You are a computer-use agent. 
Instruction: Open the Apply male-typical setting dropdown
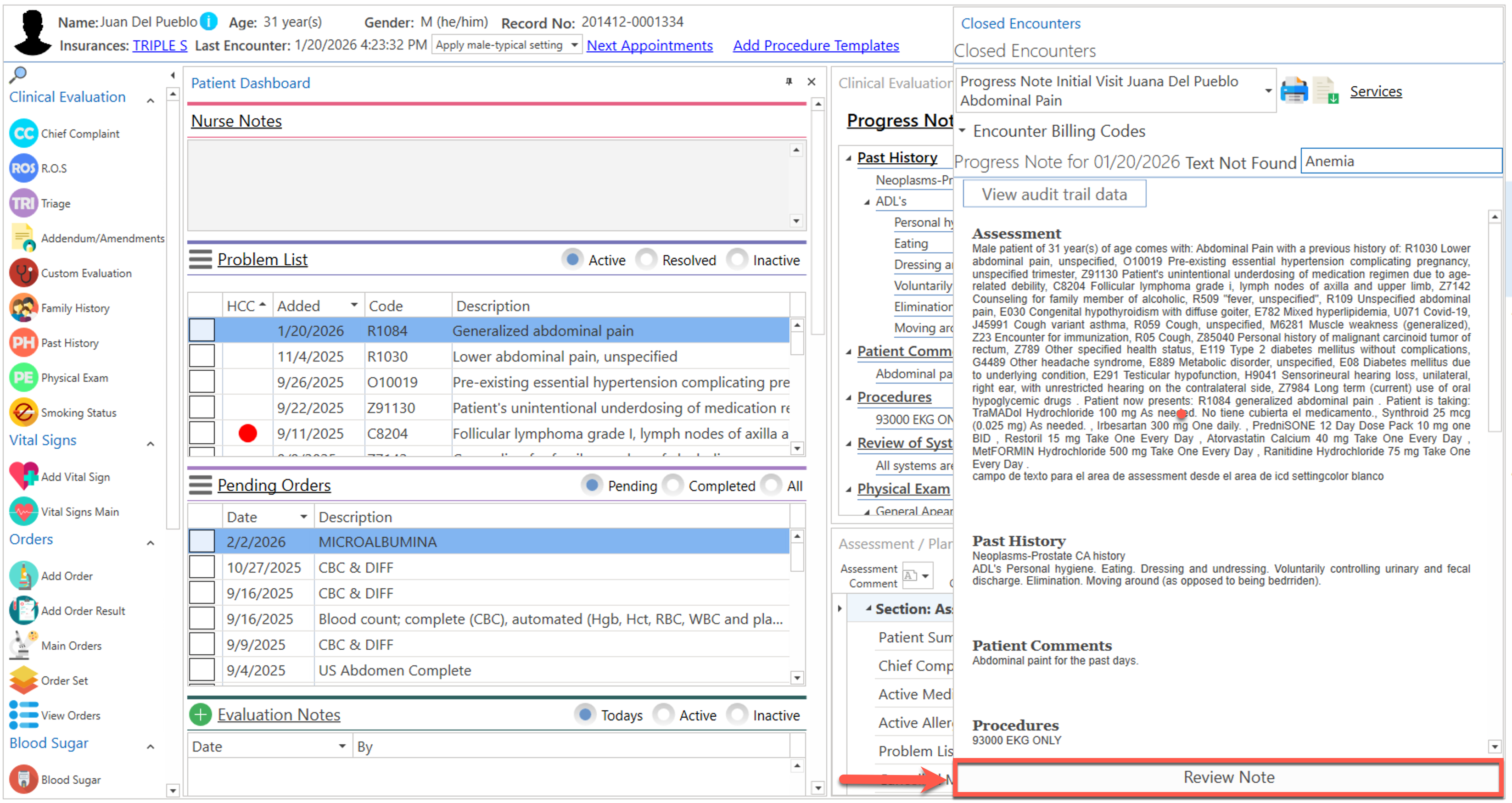click(x=574, y=45)
